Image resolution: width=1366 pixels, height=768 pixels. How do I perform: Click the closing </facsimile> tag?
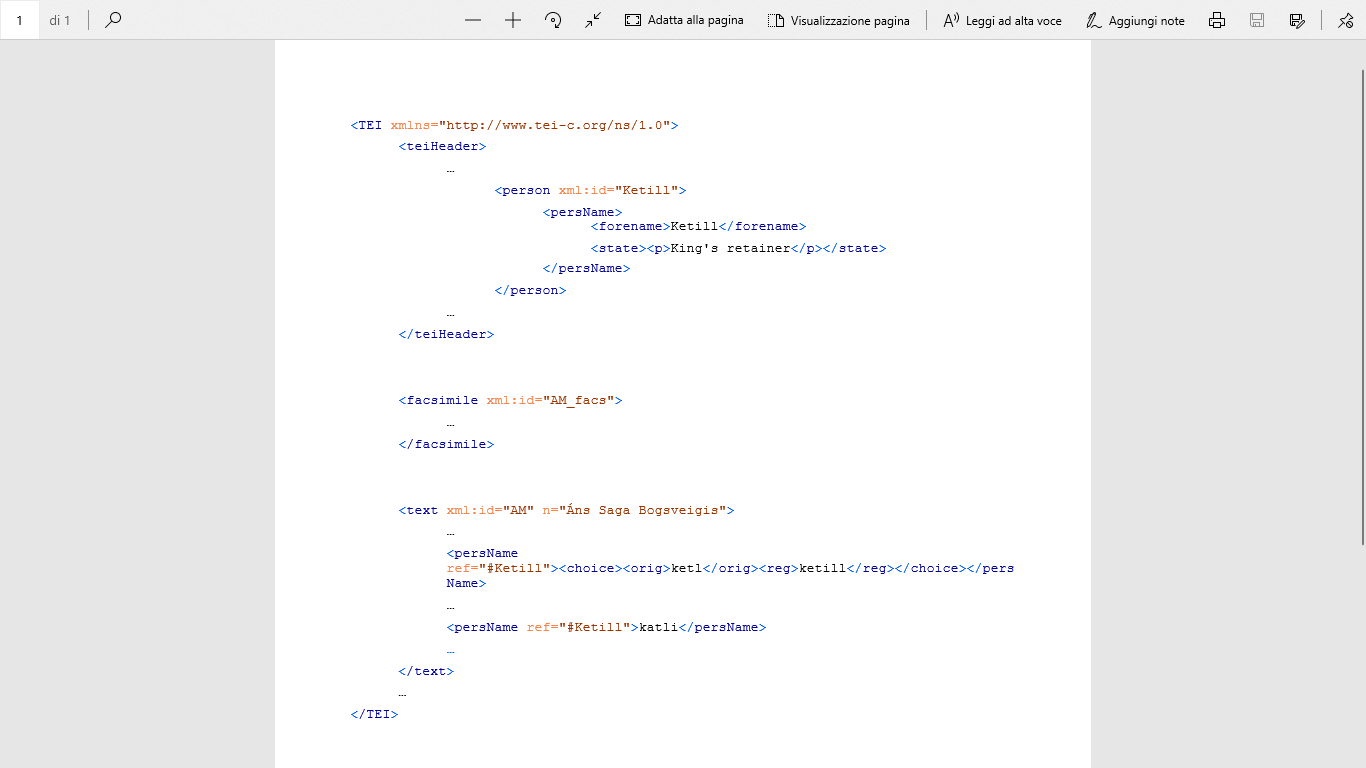point(446,444)
